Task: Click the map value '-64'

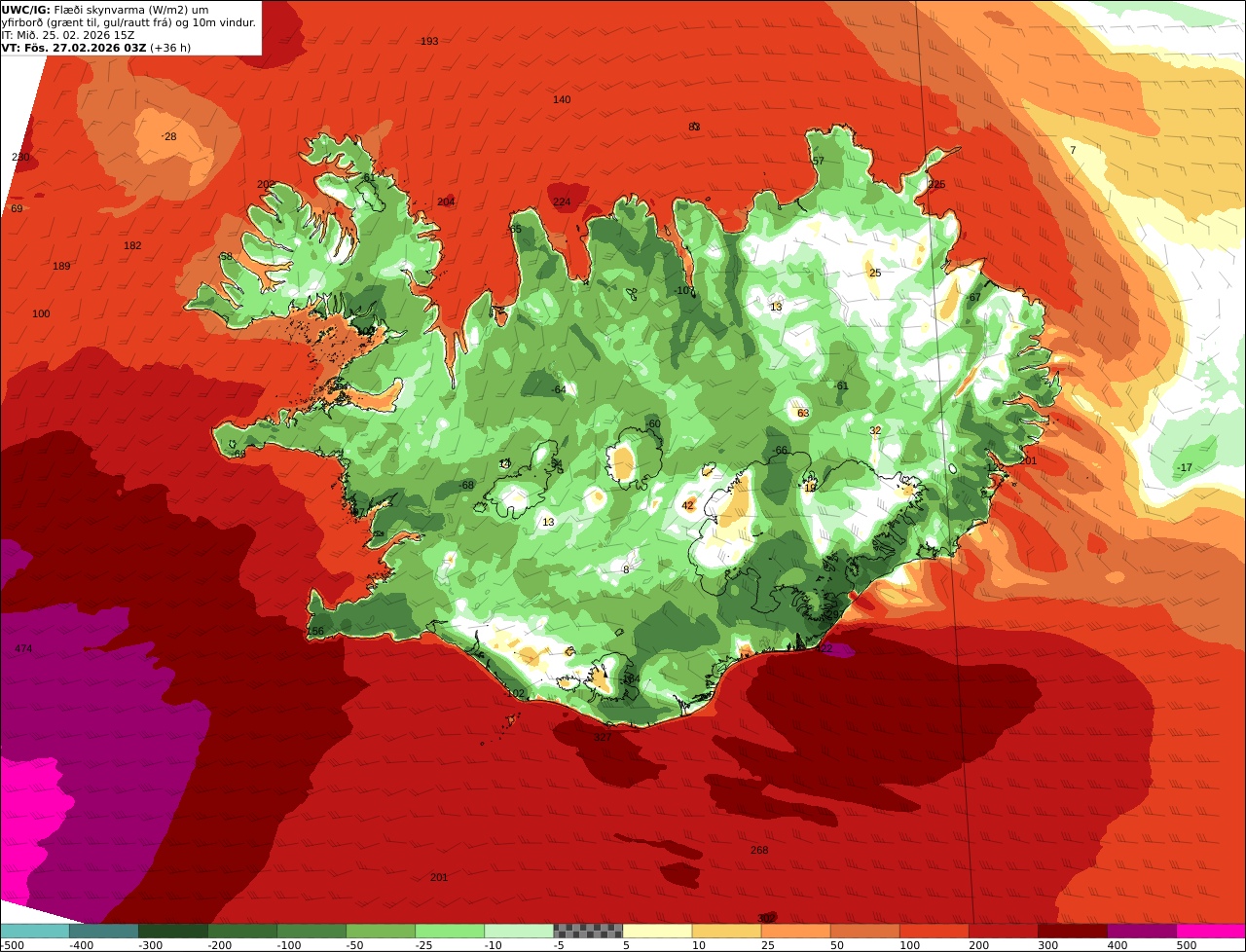Action: pyautogui.click(x=558, y=389)
